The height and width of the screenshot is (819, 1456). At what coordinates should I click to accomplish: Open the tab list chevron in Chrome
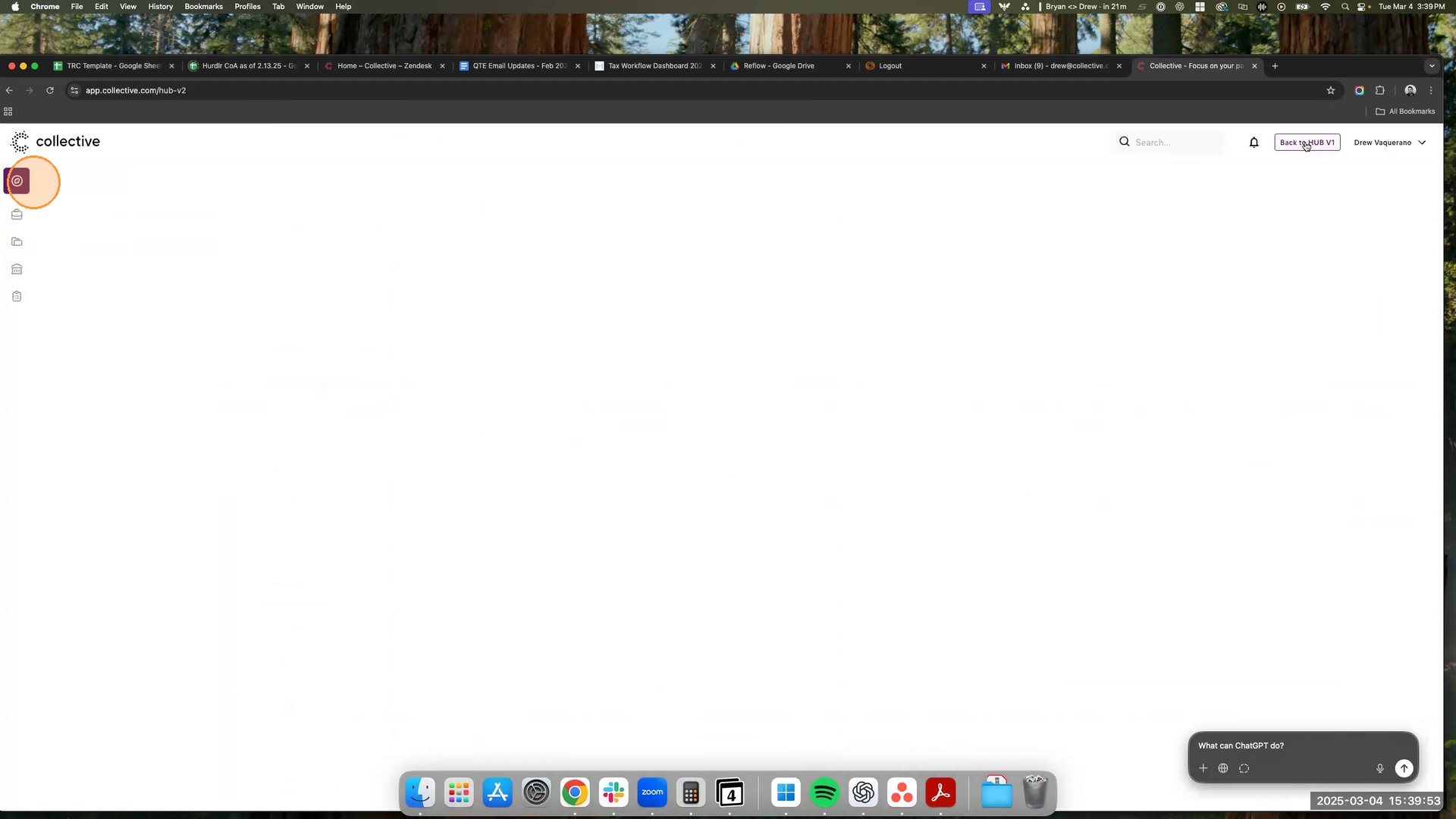click(x=1432, y=66)
